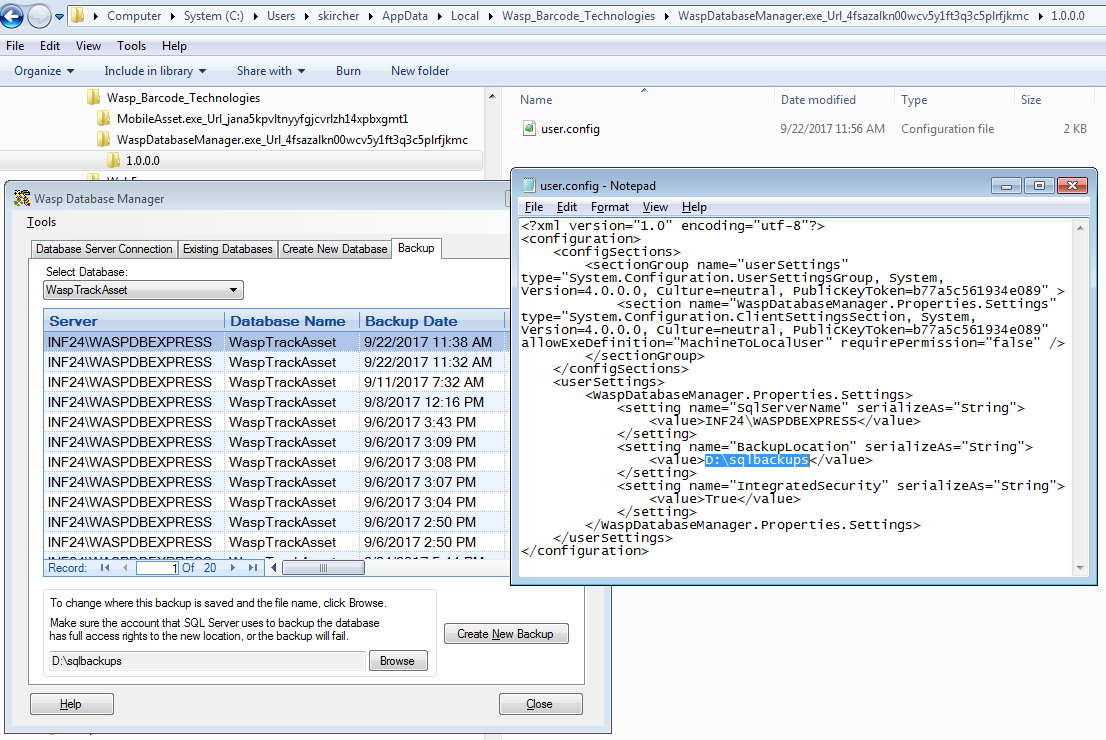Click Database Name column header
Screen dimensions: 1106x740
pos(292,321)
